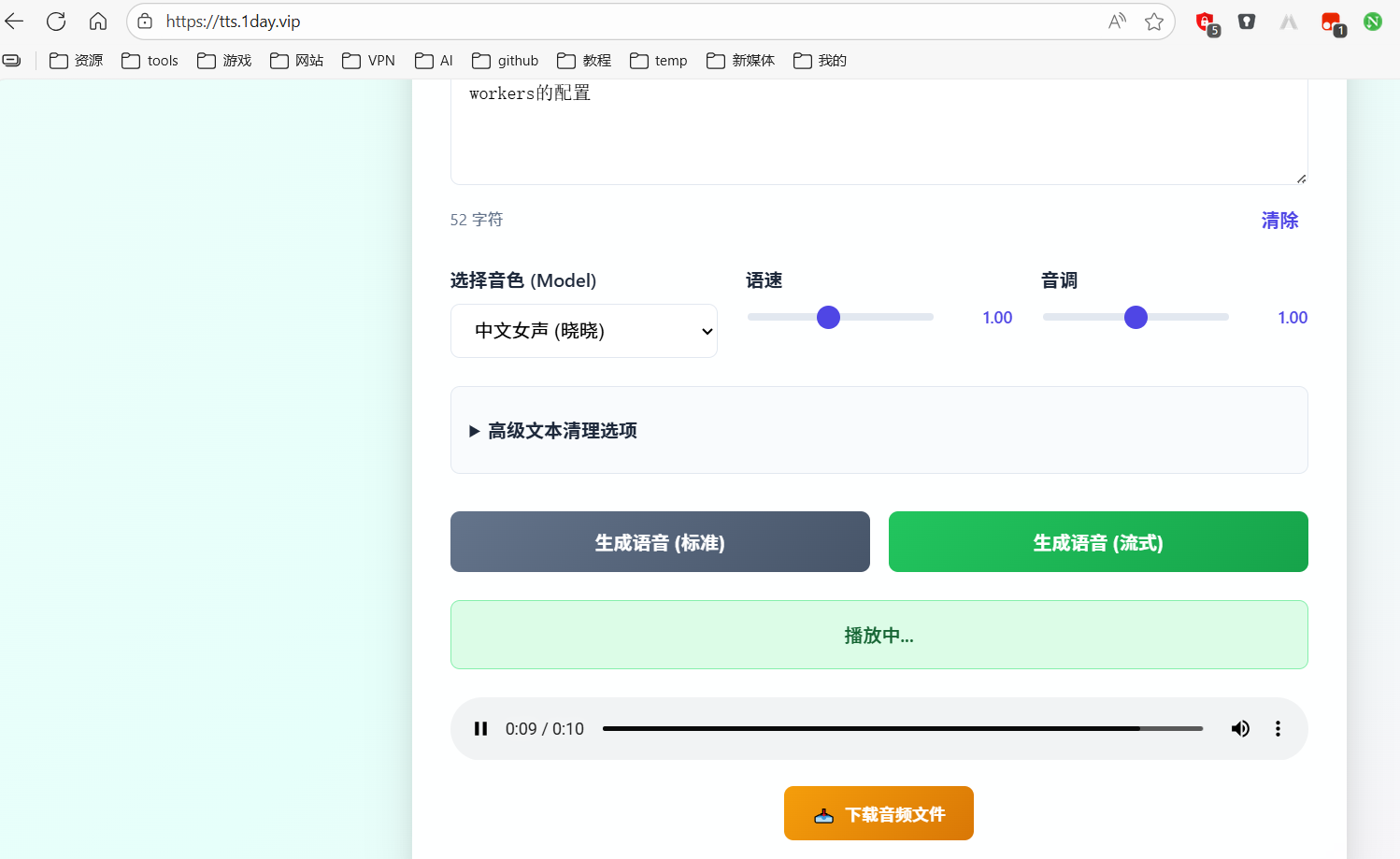Click the address bar URL
The image size is (1400, 859).
(x=234, y=21)
